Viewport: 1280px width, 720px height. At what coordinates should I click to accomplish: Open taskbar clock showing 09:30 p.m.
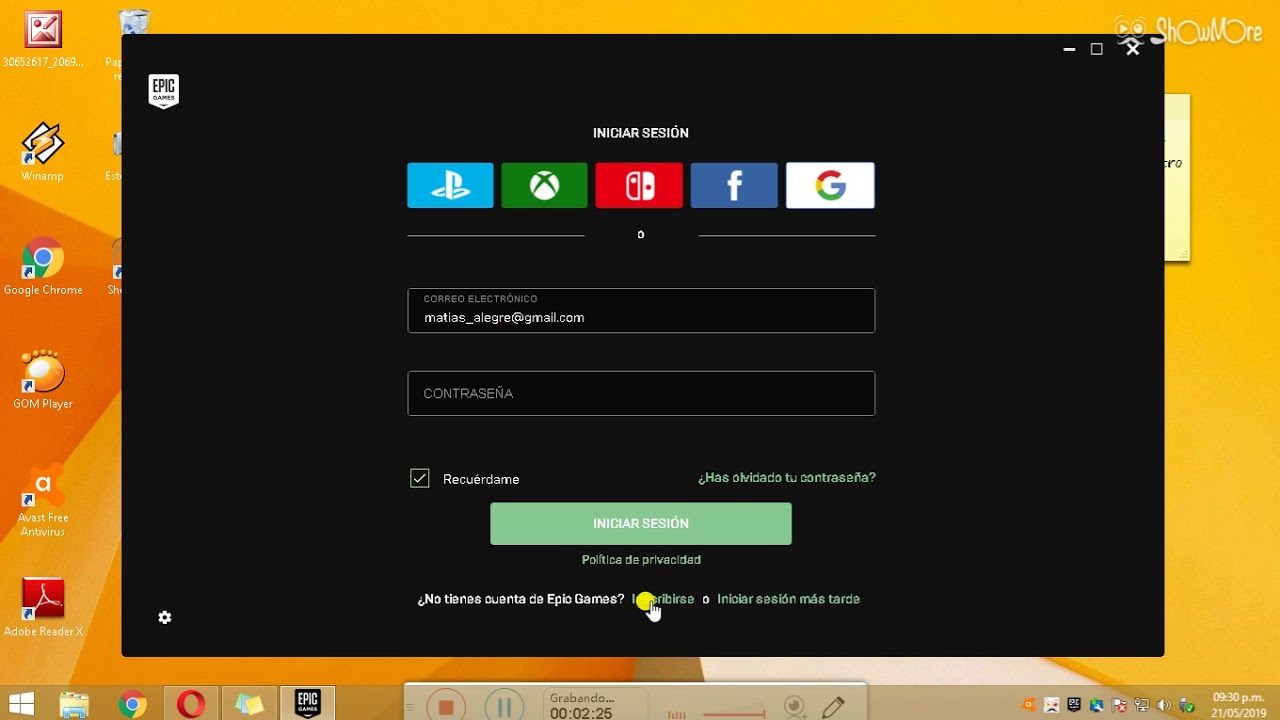tap(1239, 705)
